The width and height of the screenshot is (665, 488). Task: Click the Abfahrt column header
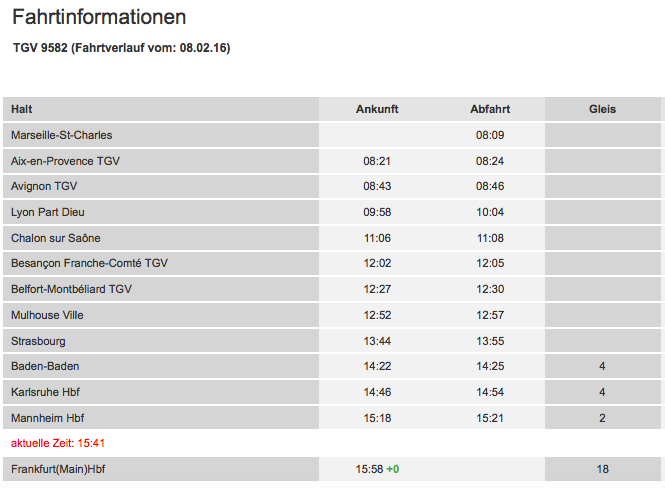pyautogui.click(x=490, y=109)
